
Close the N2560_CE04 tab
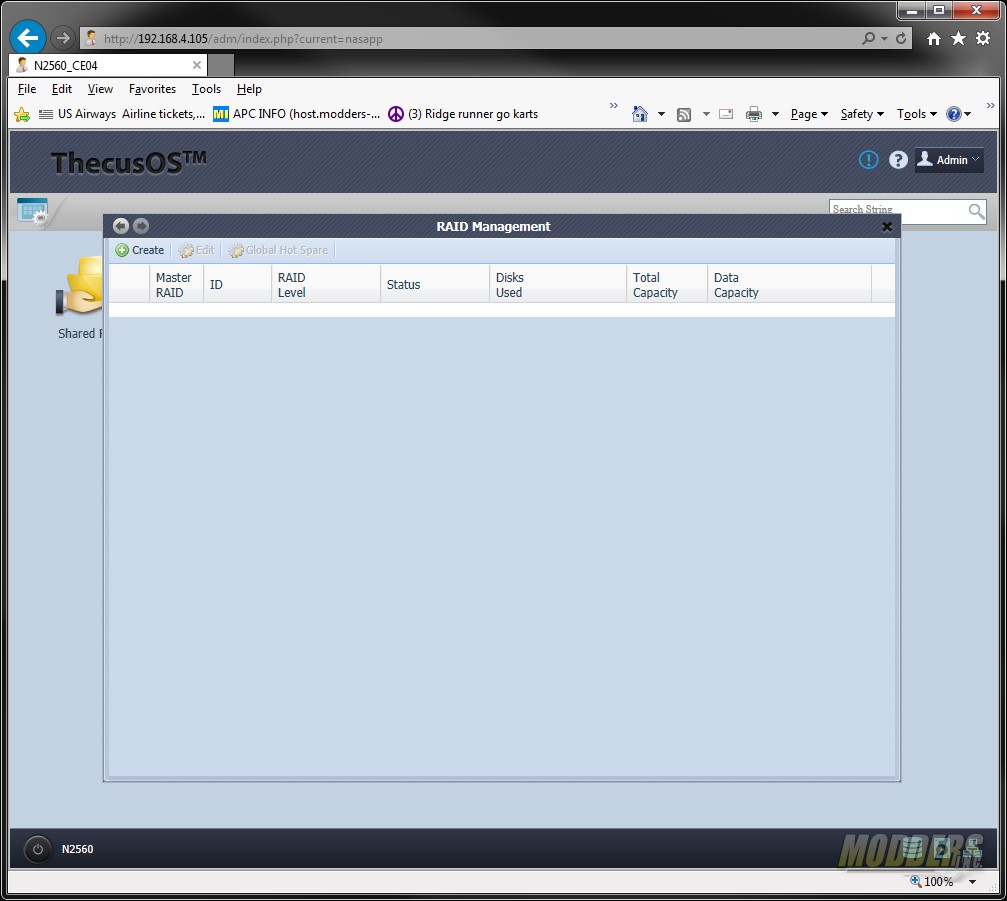coord(197,65)
